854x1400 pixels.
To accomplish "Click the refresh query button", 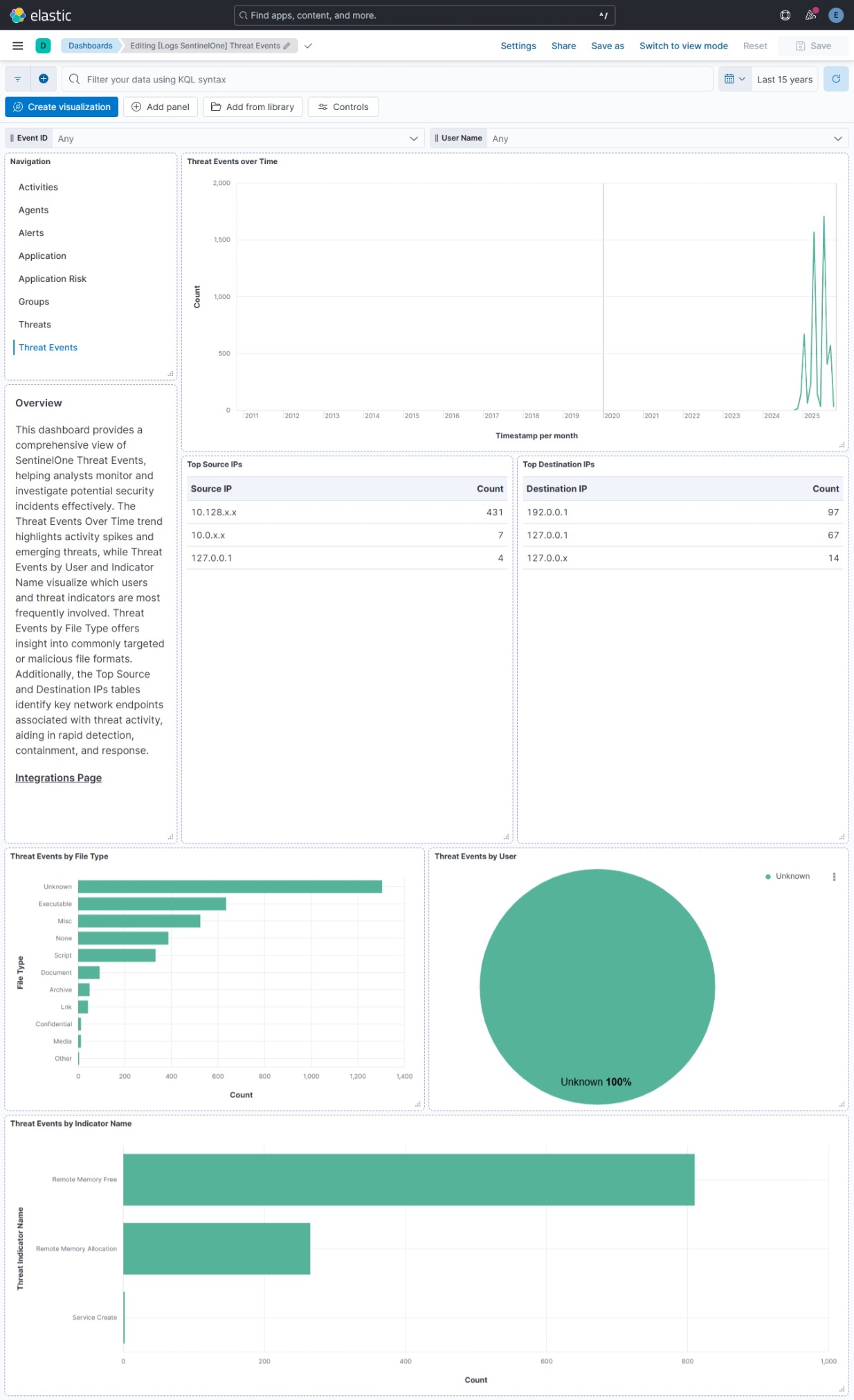I will [835, 79].
